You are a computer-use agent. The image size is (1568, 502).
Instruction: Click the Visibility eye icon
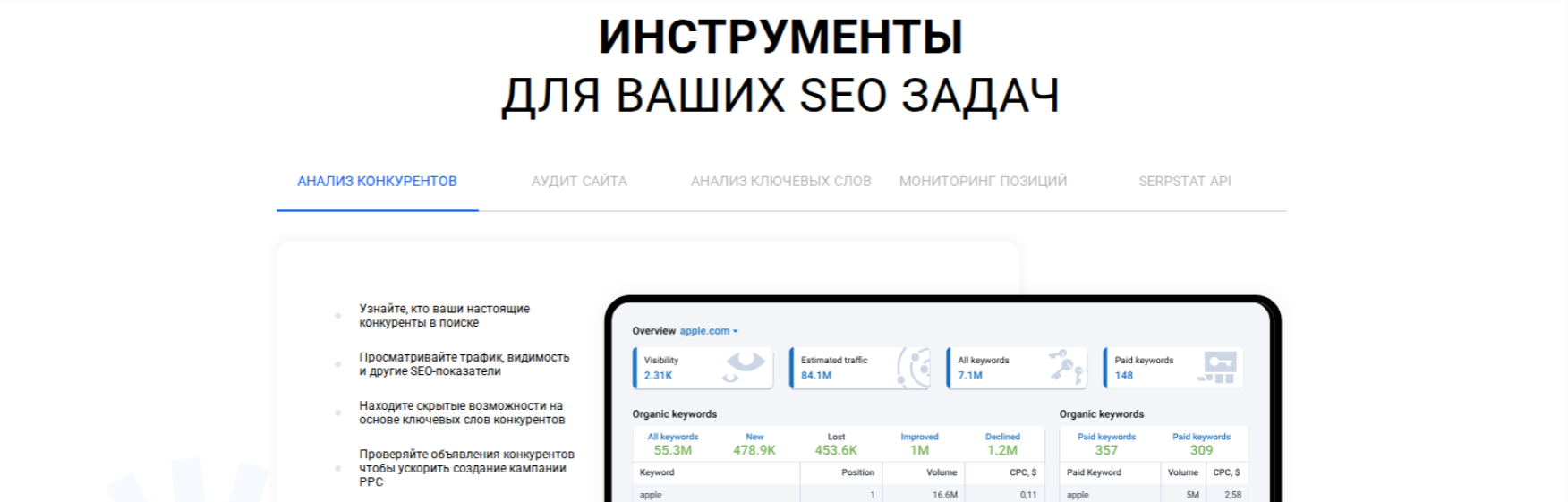click(745, 365)
